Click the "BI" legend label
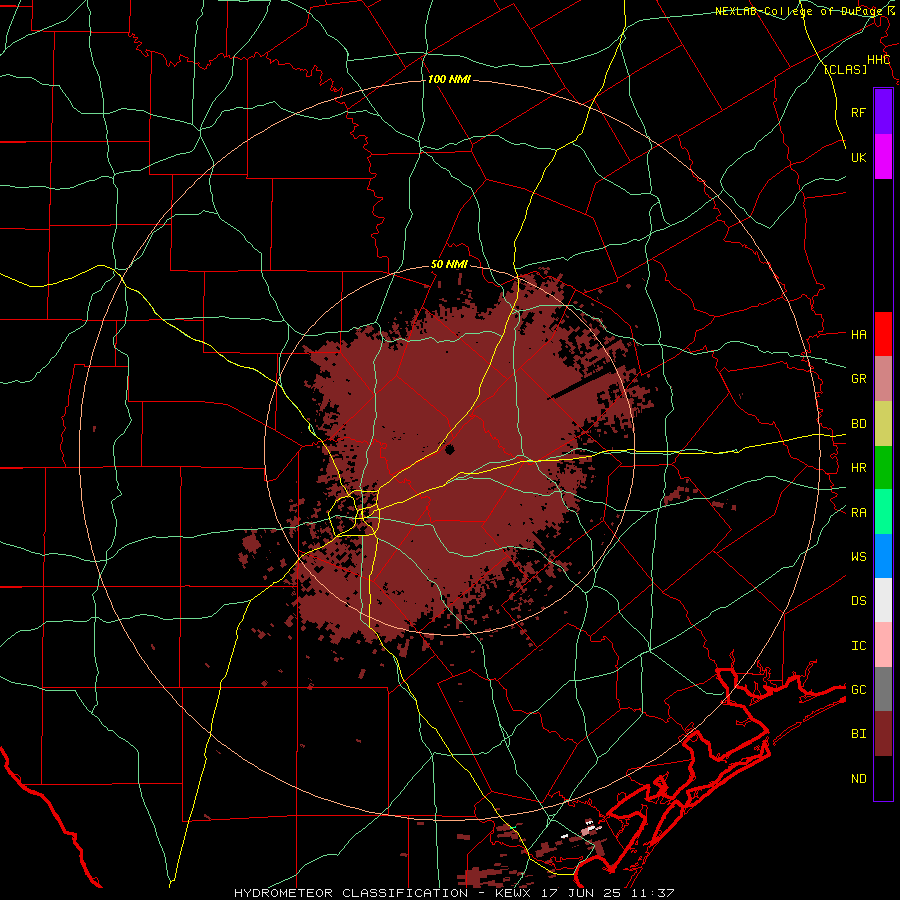 [x=858, y=734]
